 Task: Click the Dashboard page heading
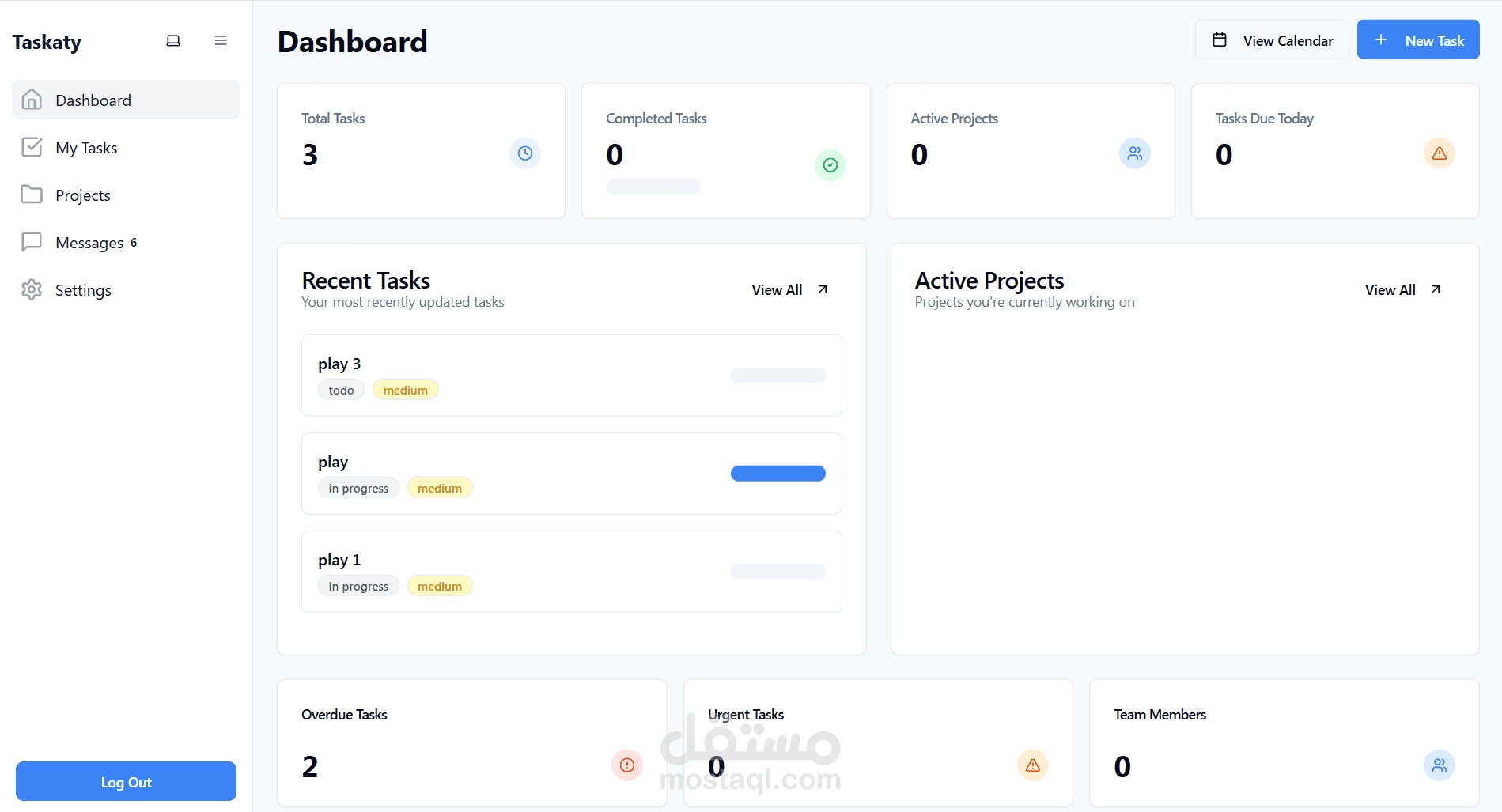click(x=353, y=42)
